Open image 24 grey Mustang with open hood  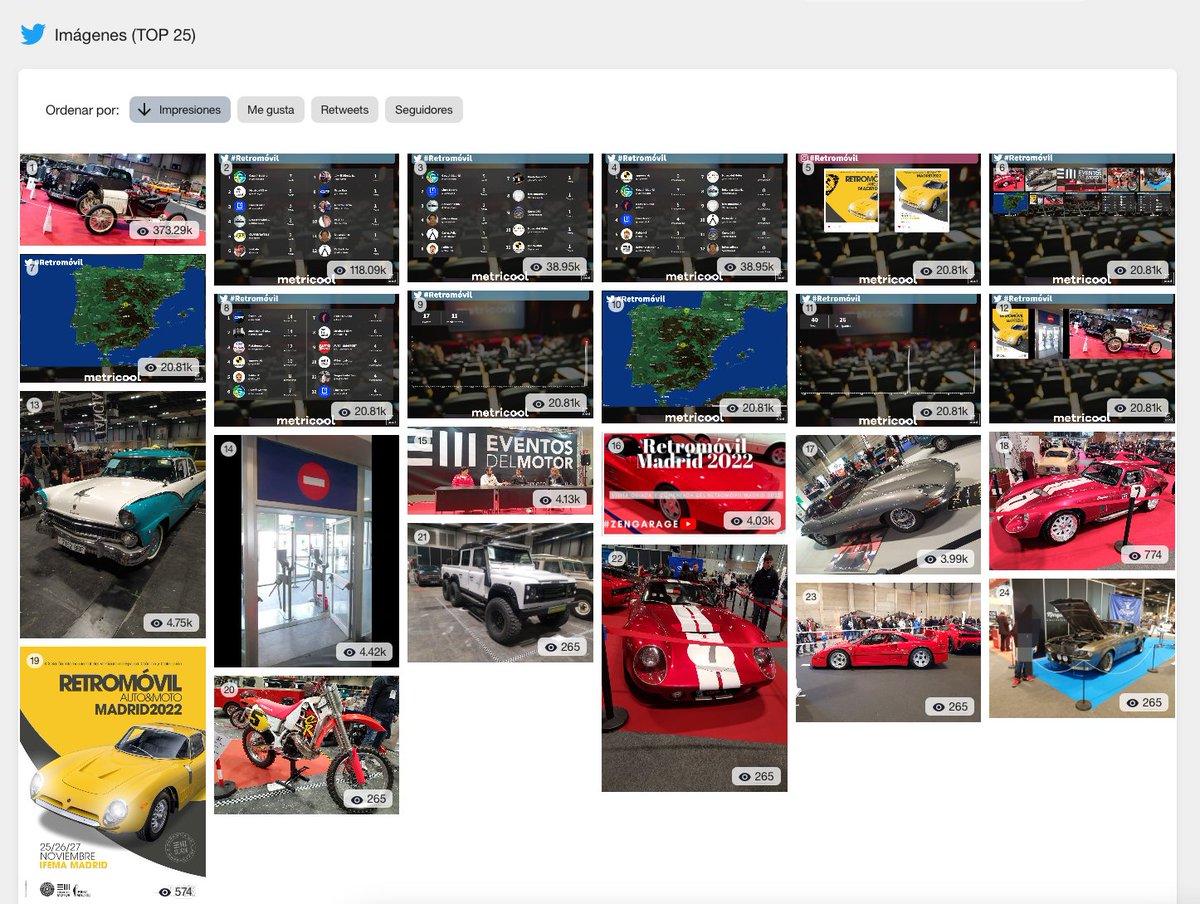(x=1082, y=648)
